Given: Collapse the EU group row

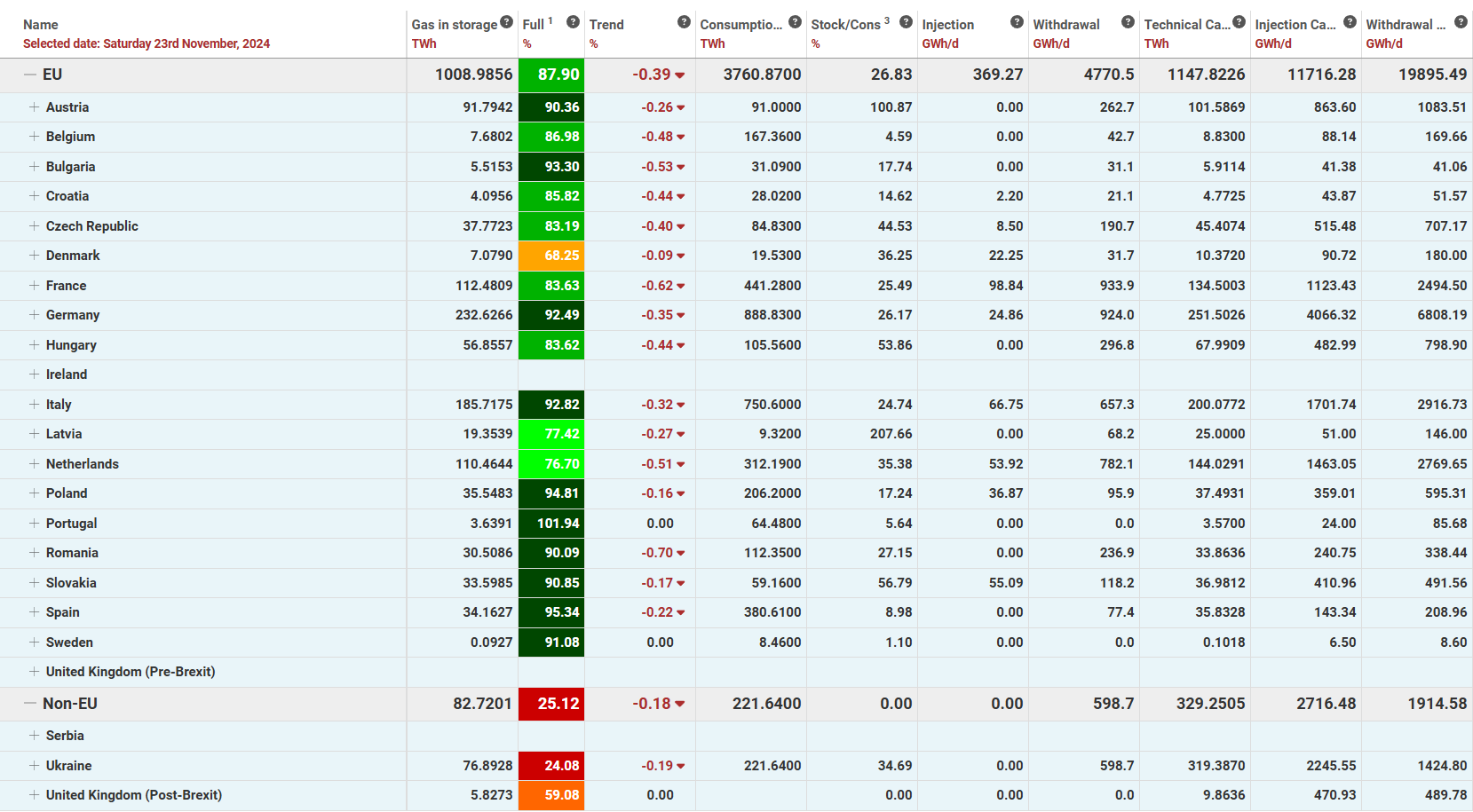Looking at the screenshot, I should 30,75.
